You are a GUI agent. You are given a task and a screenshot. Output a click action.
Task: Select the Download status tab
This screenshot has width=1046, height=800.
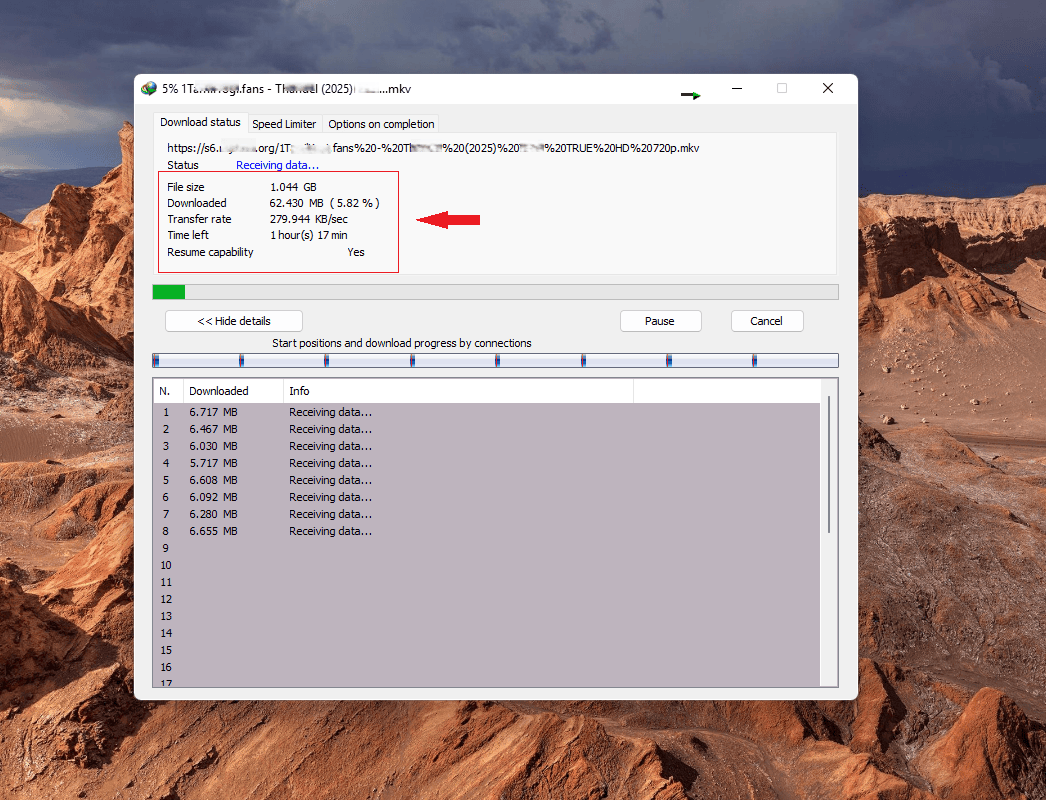(200, 122)
